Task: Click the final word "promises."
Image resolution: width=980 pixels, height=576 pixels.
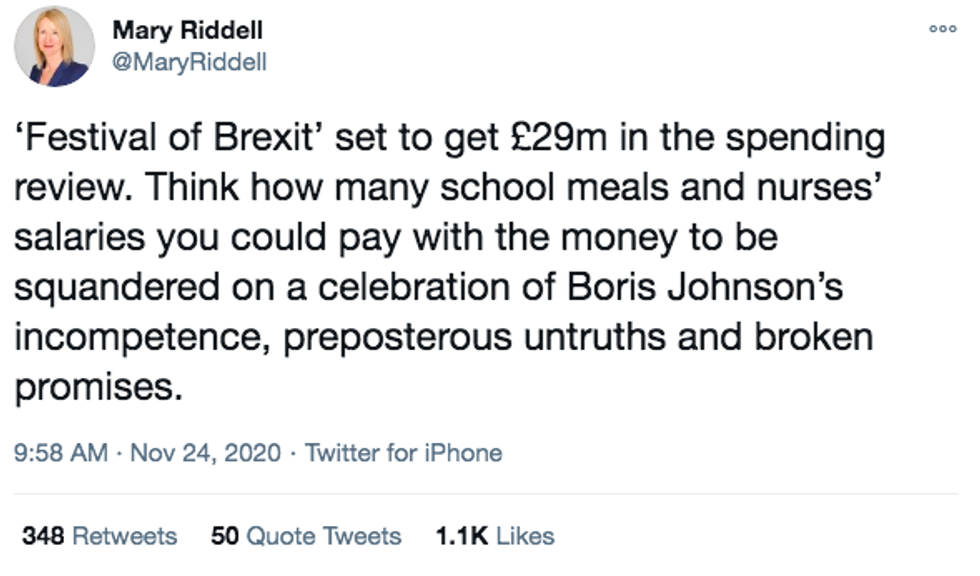Action: (x=99, y=388)
